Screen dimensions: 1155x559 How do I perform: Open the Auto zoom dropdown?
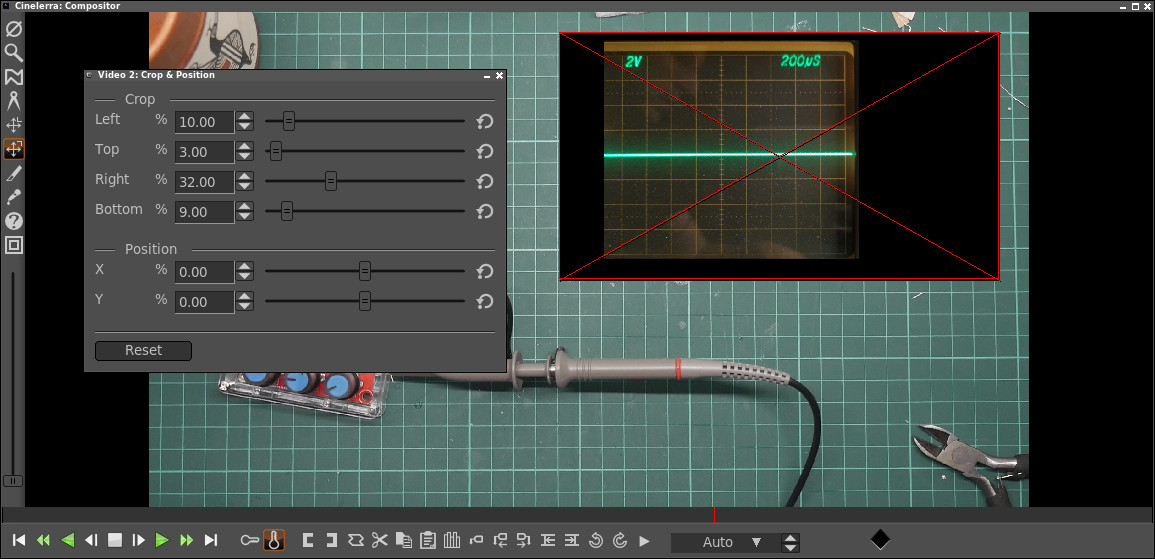click(x=756, y=542)
